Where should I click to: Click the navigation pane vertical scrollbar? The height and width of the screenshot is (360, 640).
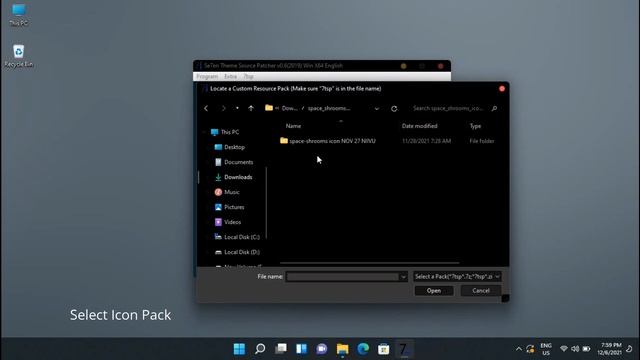[x=266, y=203]
